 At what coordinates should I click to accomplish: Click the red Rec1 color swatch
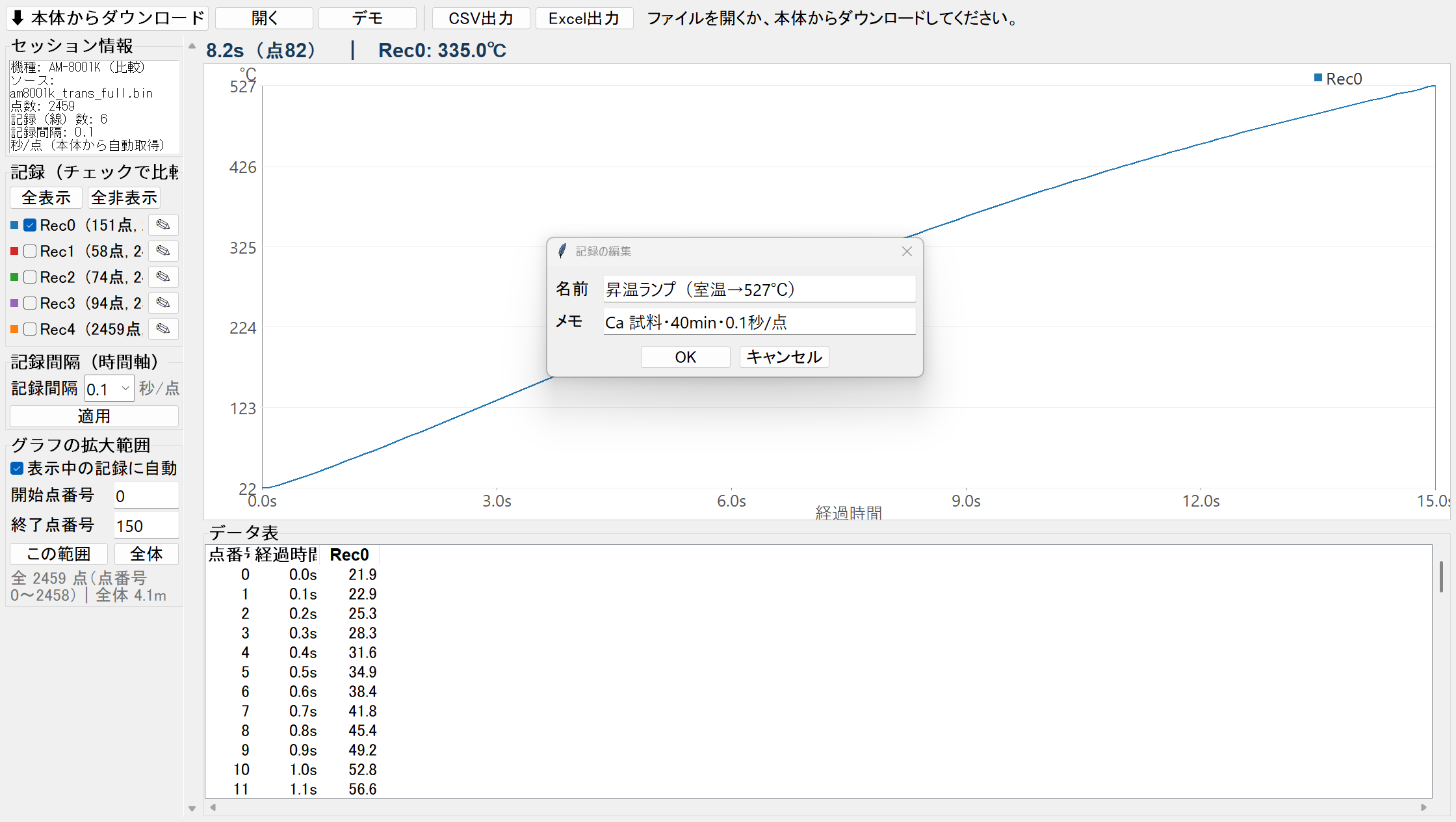point(14,251)
